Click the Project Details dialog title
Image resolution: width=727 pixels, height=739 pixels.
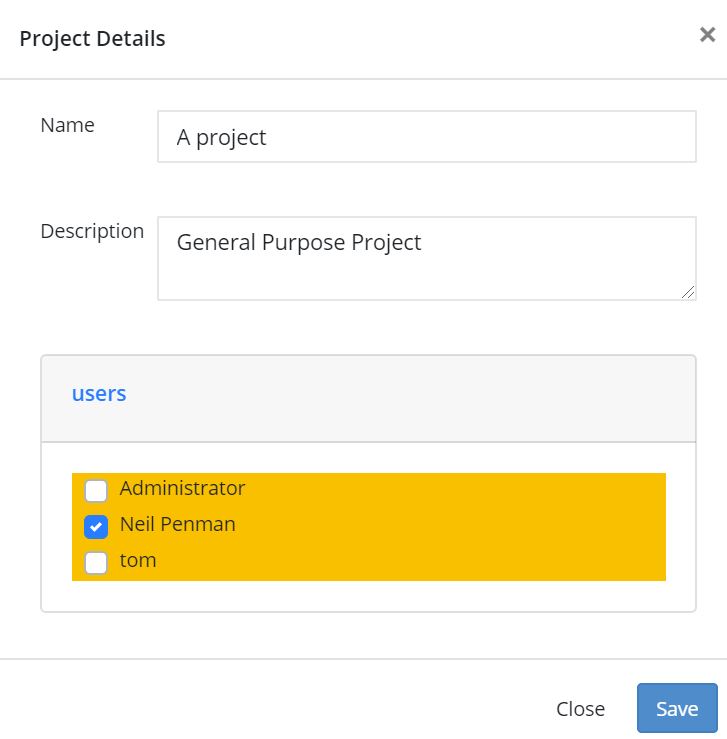(x=92, y=39)
